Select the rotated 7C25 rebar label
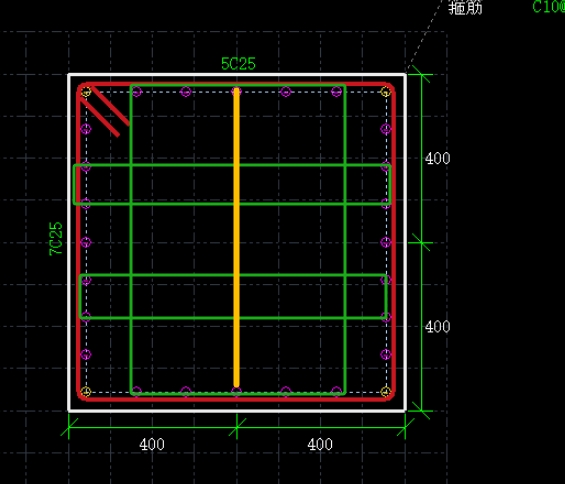The width and height of the screenshot is (565, 484). pos(56,239)
